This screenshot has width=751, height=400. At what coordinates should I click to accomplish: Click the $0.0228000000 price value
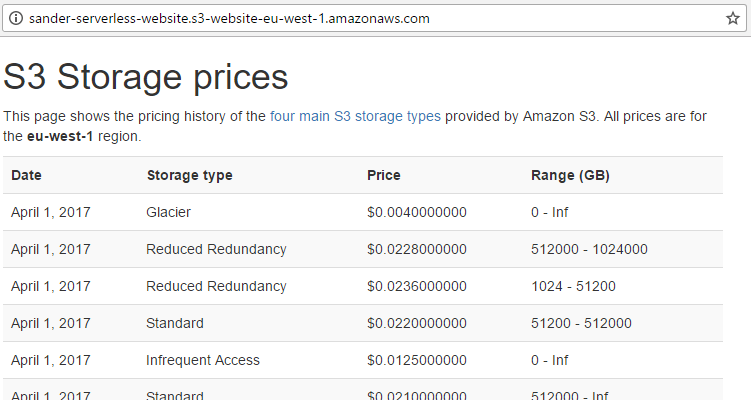417,249
